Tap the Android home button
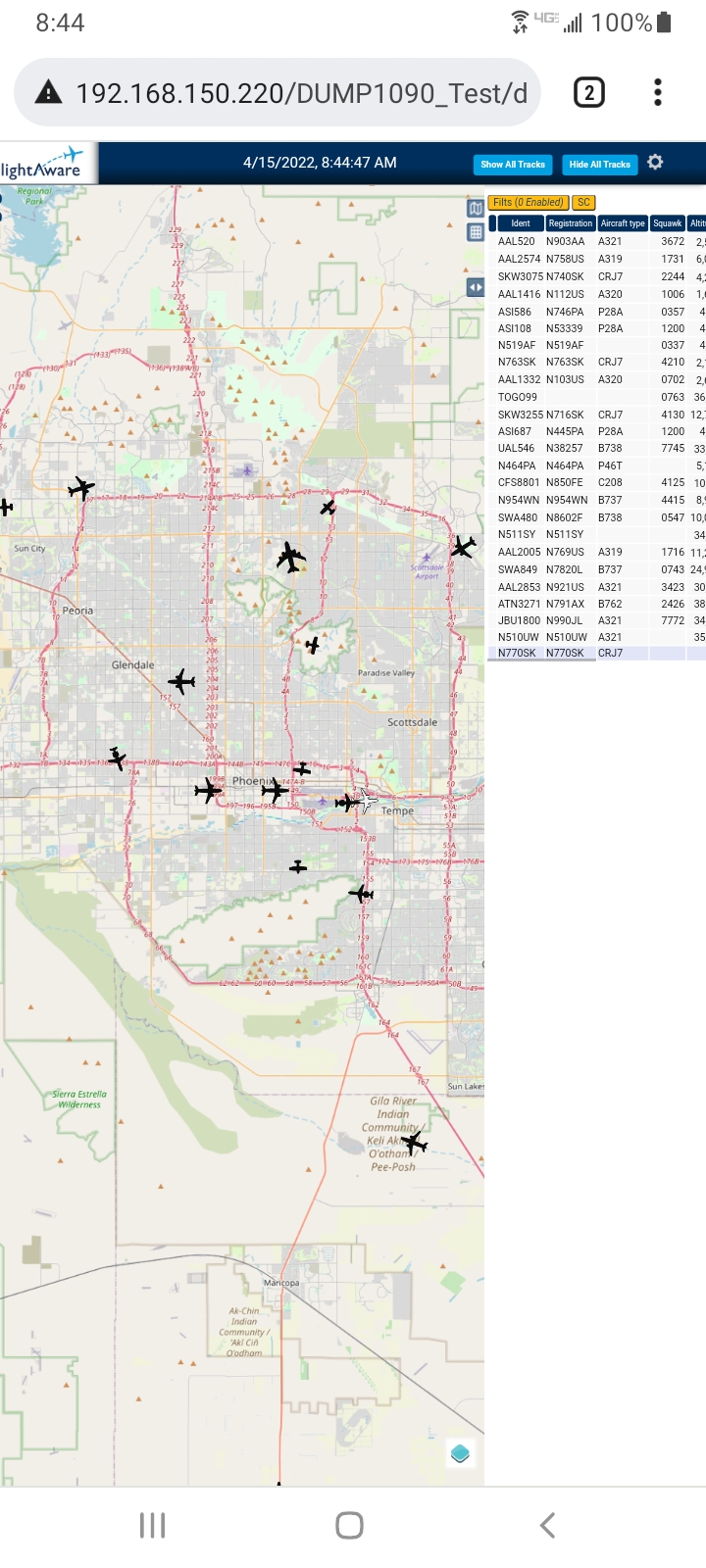 349,1525
